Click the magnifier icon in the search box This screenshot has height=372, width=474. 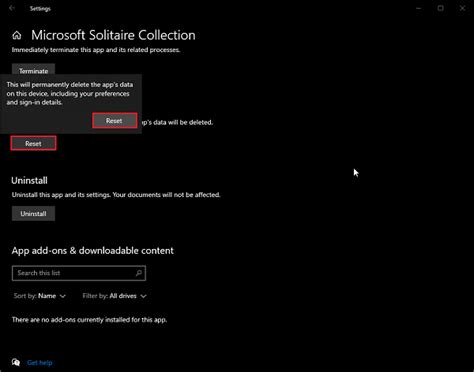[x=139, y=273]
